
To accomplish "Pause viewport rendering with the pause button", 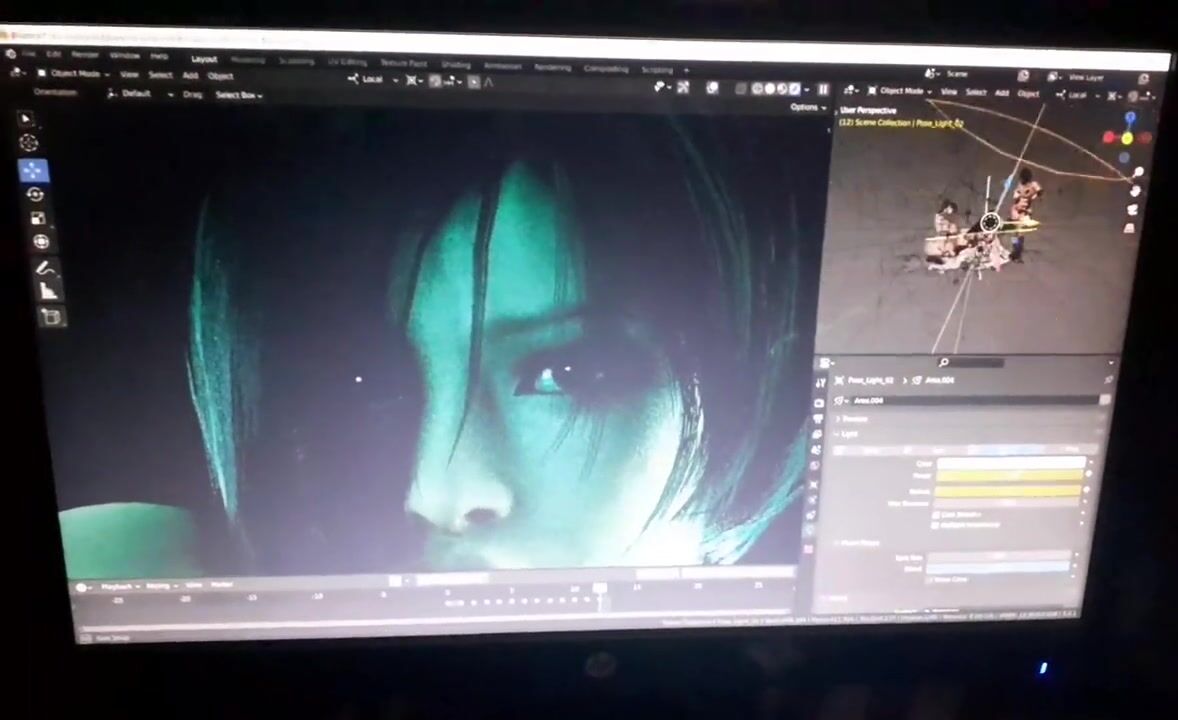I will (x=823, y=89).
